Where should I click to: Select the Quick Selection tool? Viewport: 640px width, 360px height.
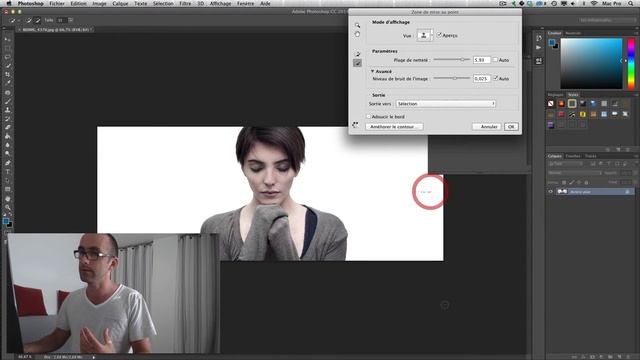[7, 66]
